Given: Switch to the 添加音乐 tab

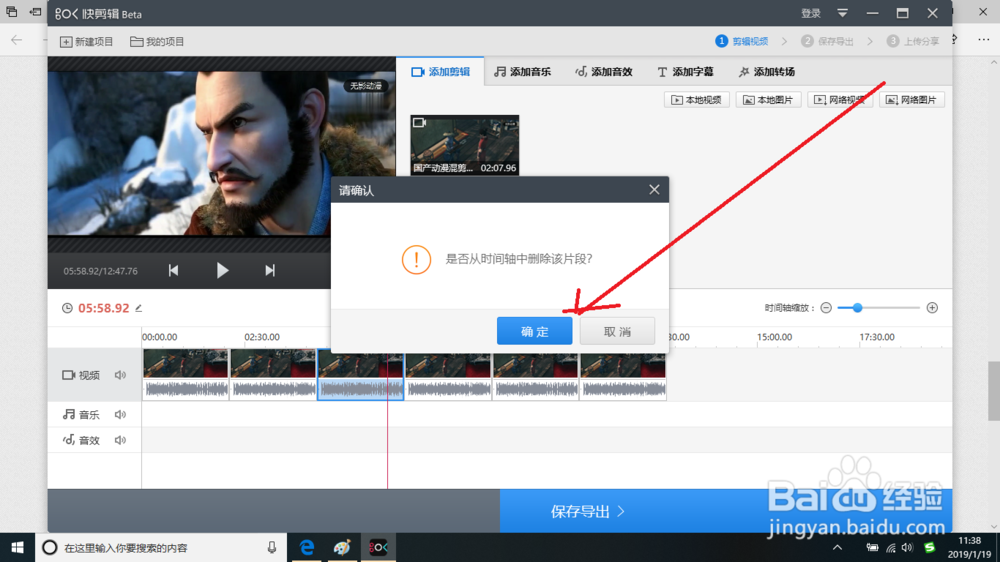Looking at the screenshot, I should click(x=522, y=71).
